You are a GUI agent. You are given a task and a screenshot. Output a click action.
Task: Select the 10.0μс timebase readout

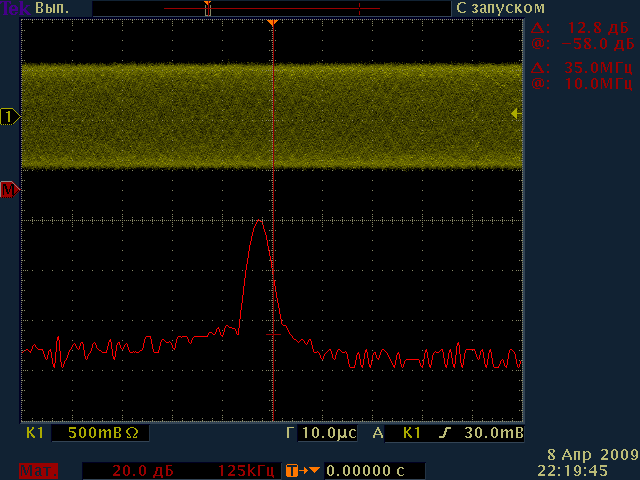[x=328, y=435]
